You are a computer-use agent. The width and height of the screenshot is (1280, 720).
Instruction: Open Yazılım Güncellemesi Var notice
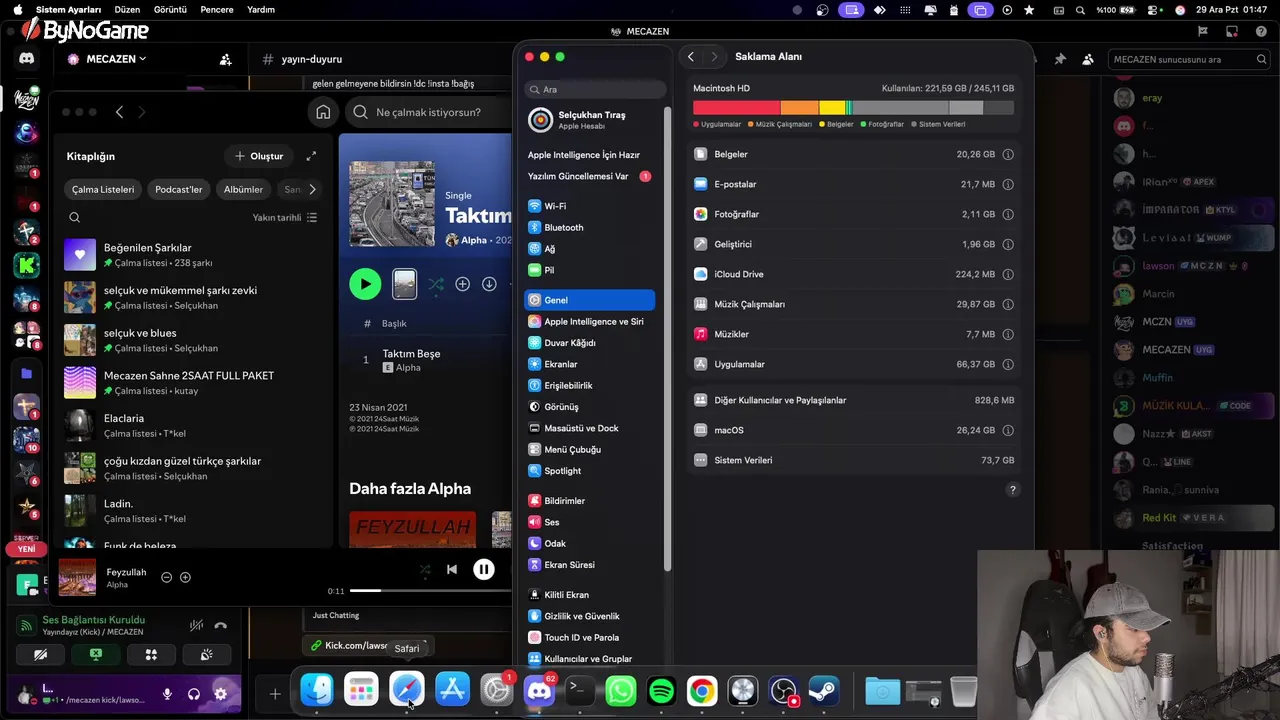pos(590,176)
